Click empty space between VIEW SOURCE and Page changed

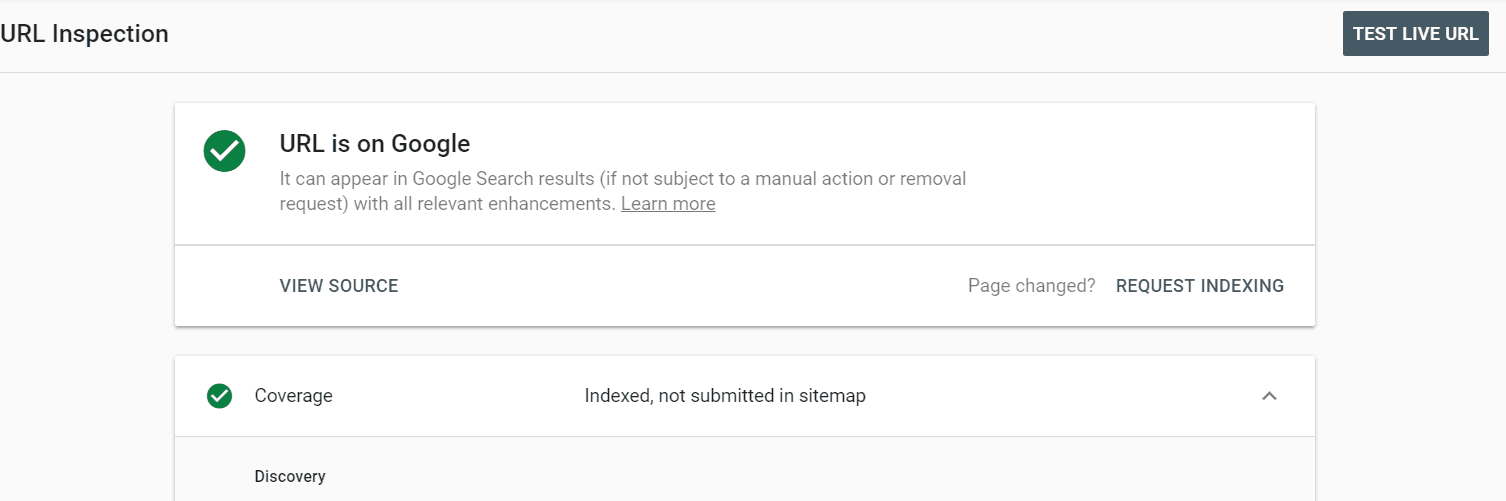[680, 286]
